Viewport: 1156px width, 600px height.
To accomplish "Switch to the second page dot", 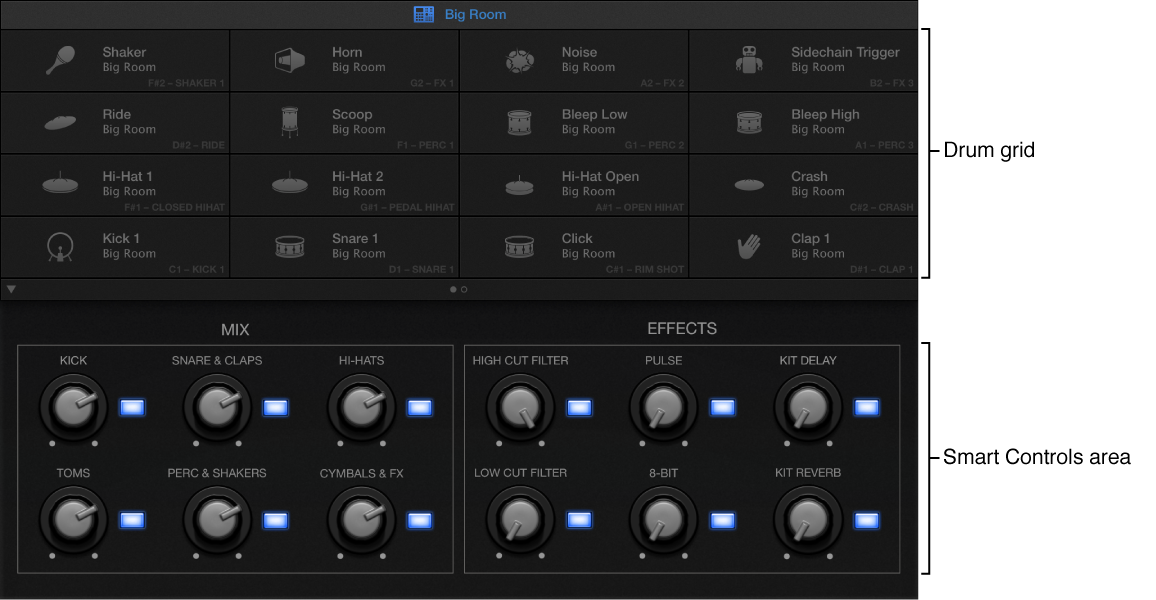I will pyautogui.click(x=465, y=290).
